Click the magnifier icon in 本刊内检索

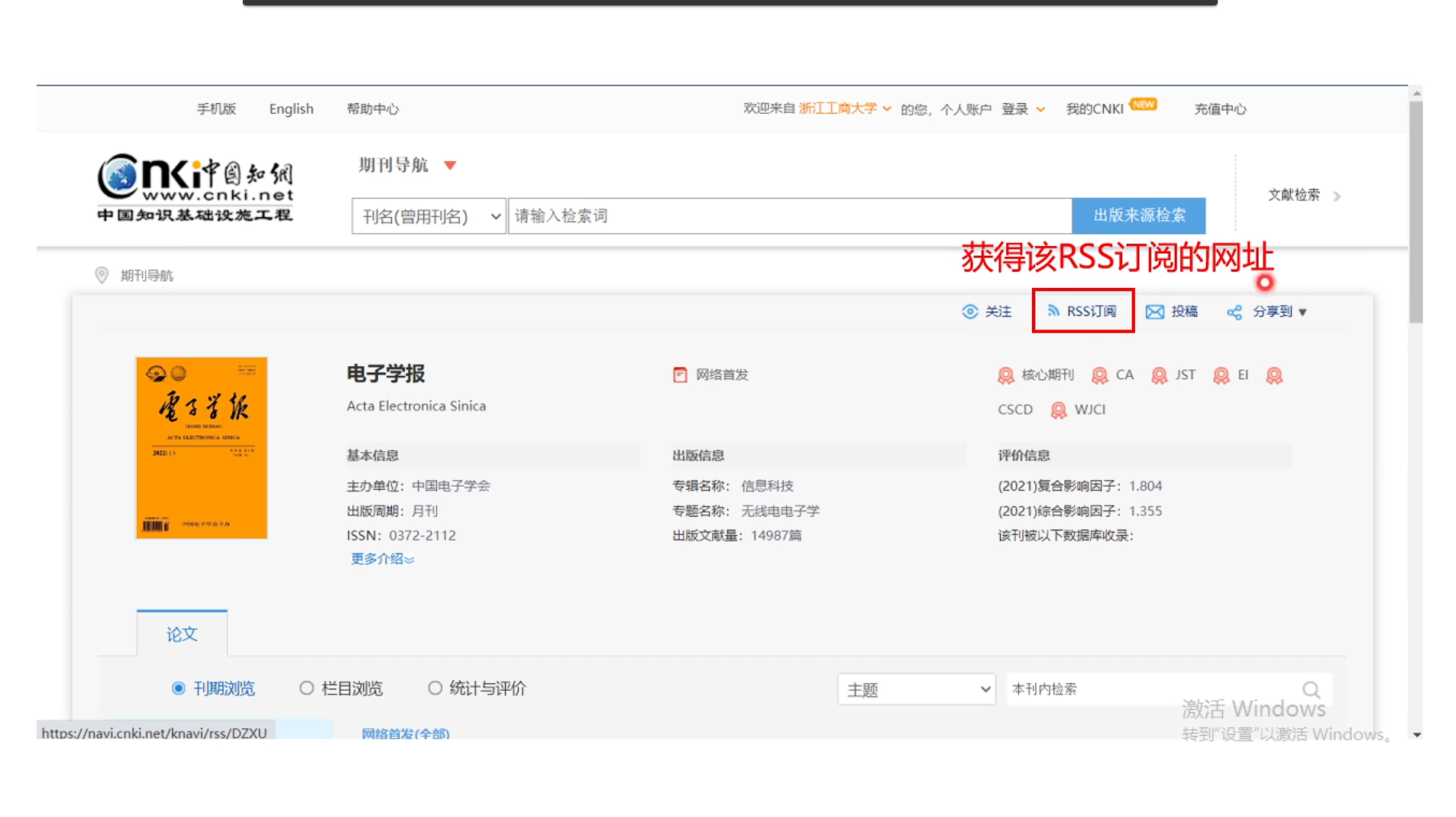pyautogui.click(x=1312, y=689)
